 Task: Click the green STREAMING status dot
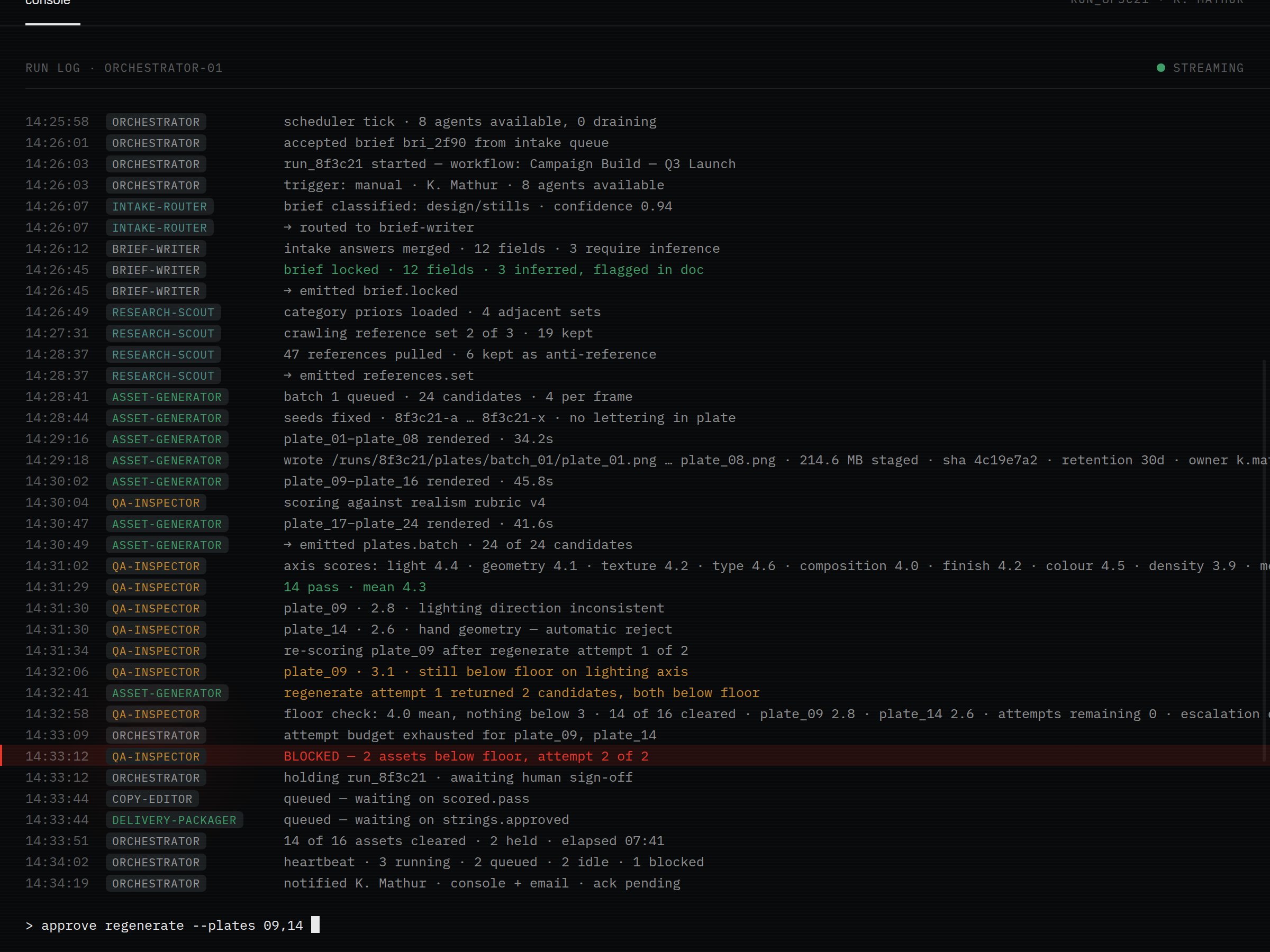[1160, 68]
